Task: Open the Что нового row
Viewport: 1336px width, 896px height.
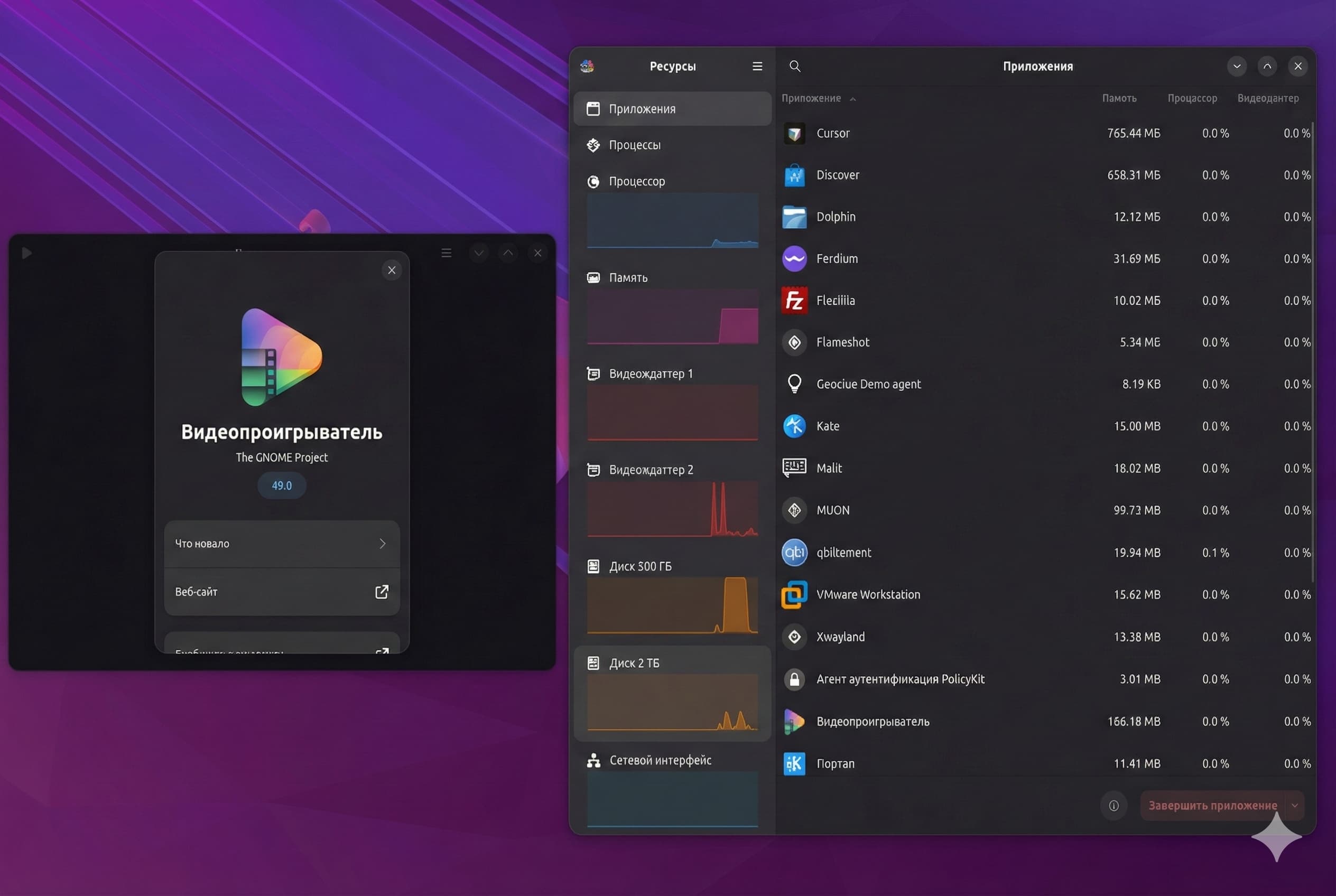Action: 282,544
